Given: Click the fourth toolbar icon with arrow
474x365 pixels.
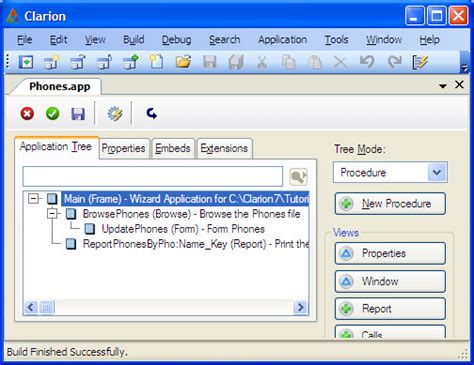Looking at the screenshot, I should pos(104,62).
